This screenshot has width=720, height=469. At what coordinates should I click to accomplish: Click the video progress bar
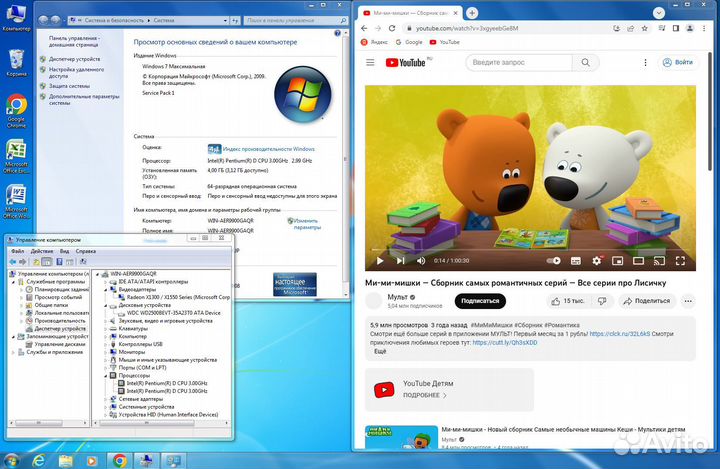pyautogui.click(x=530, y=250)
